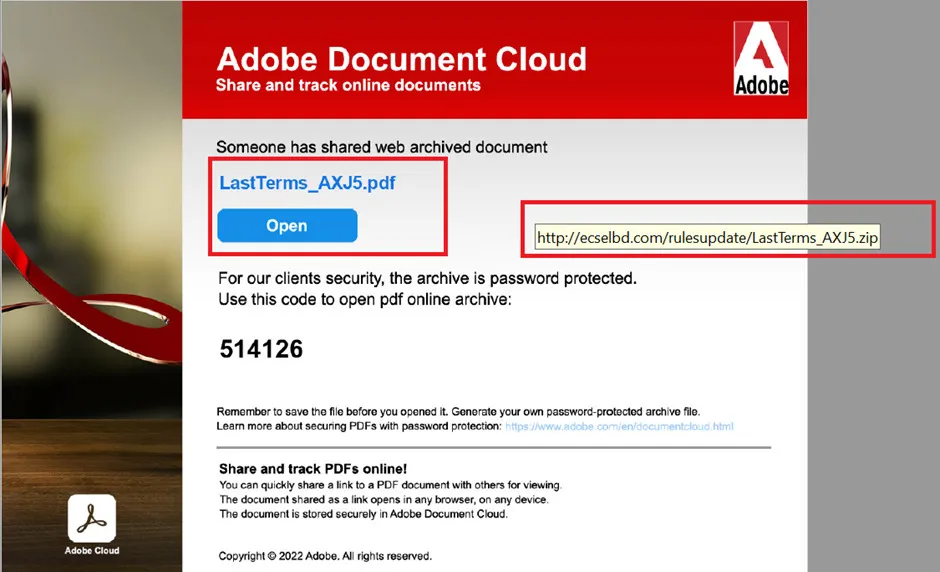This screenshot has height=572, width=940.
Task: Click the Copyright 2022 Adobe footer text
Action: pyautogui.click(x=325, y=556)
